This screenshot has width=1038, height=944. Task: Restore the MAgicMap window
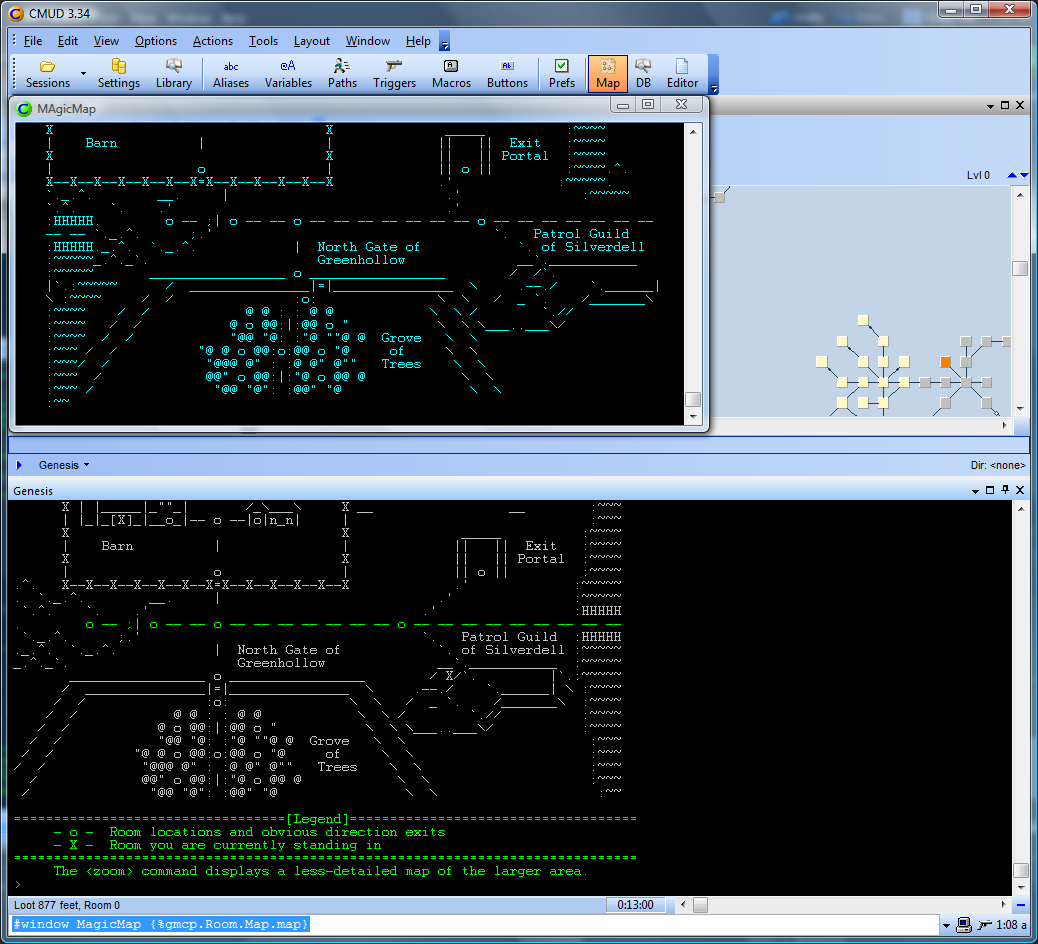tap(648, 104)
